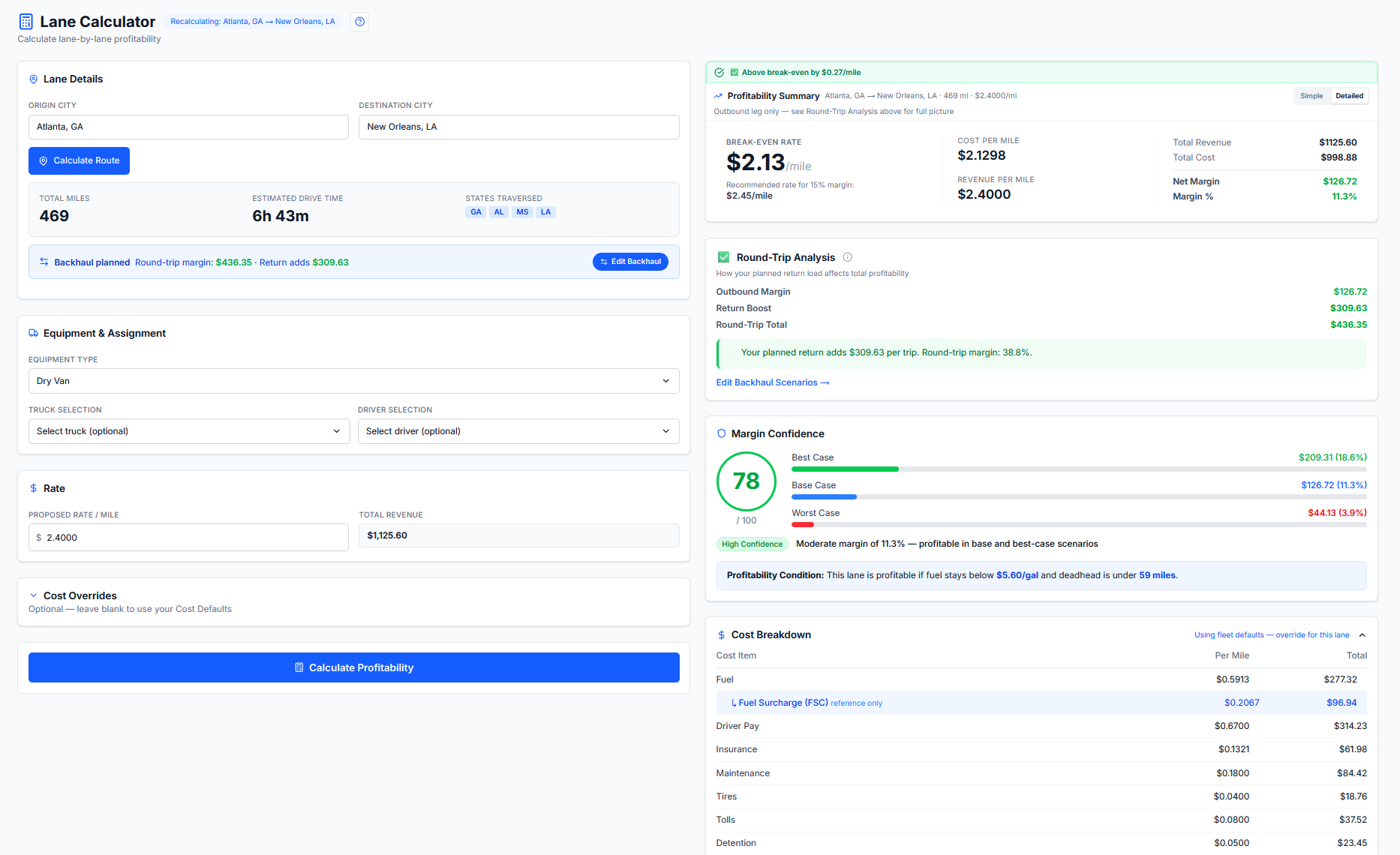The width and height of the screenshot is (1400, 855).
Task: Click the Insurance cost row
Action: (x=1041, y=749)
